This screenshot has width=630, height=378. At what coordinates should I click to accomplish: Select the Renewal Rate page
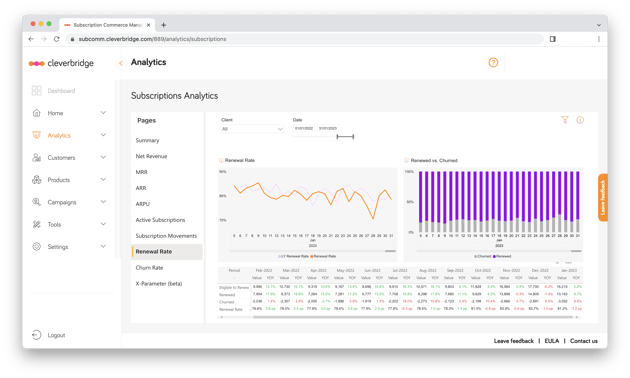[167, 251]
